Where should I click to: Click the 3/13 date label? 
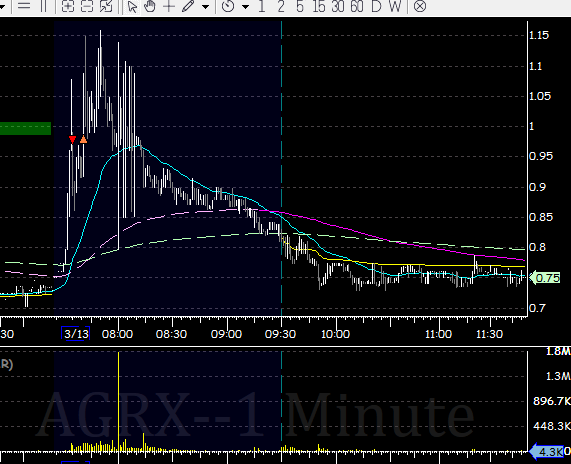(76, 334)
